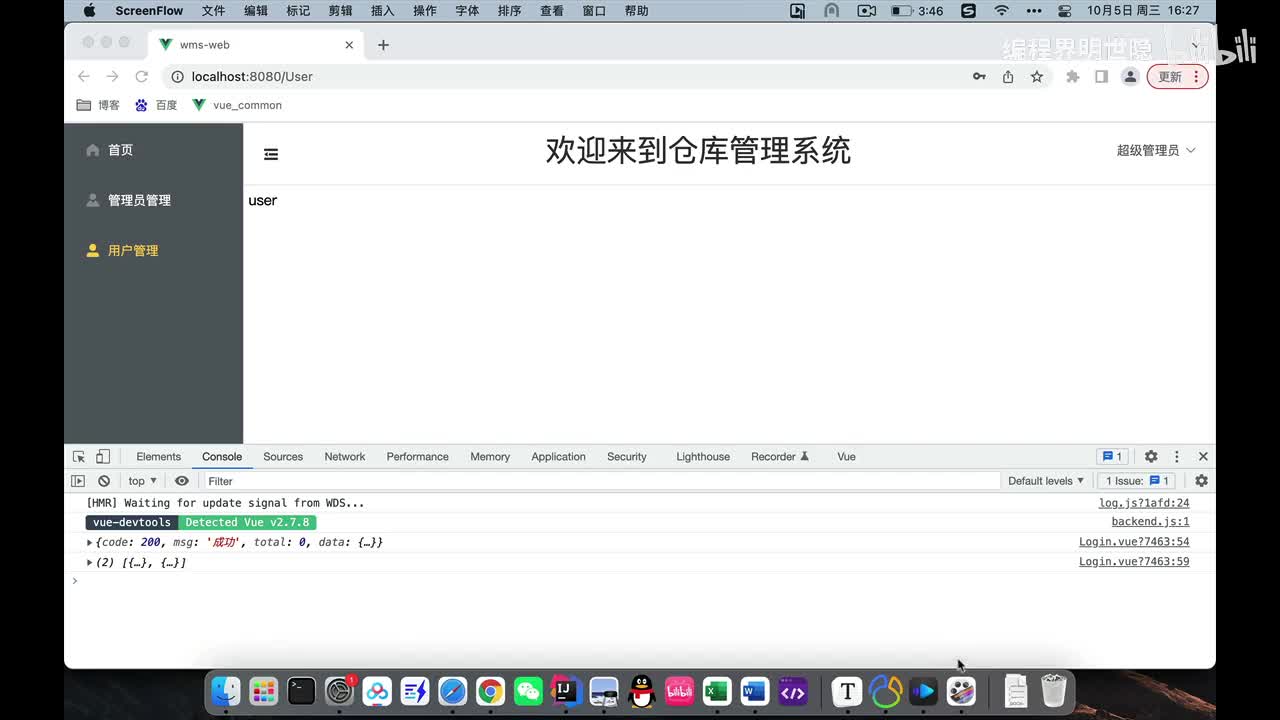1280x720 pixels.
Task: Open the 超级管理员 user dropdown
Action: point(1156,150)
